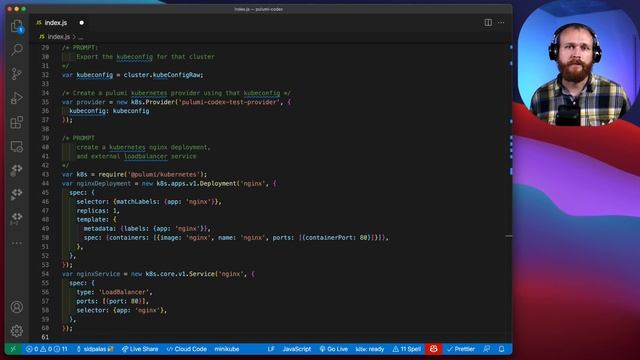This screenshot has width=640, height=360.
Task: Click 'loadbalancer' word in line 41 comment
Action: point(146,156)
